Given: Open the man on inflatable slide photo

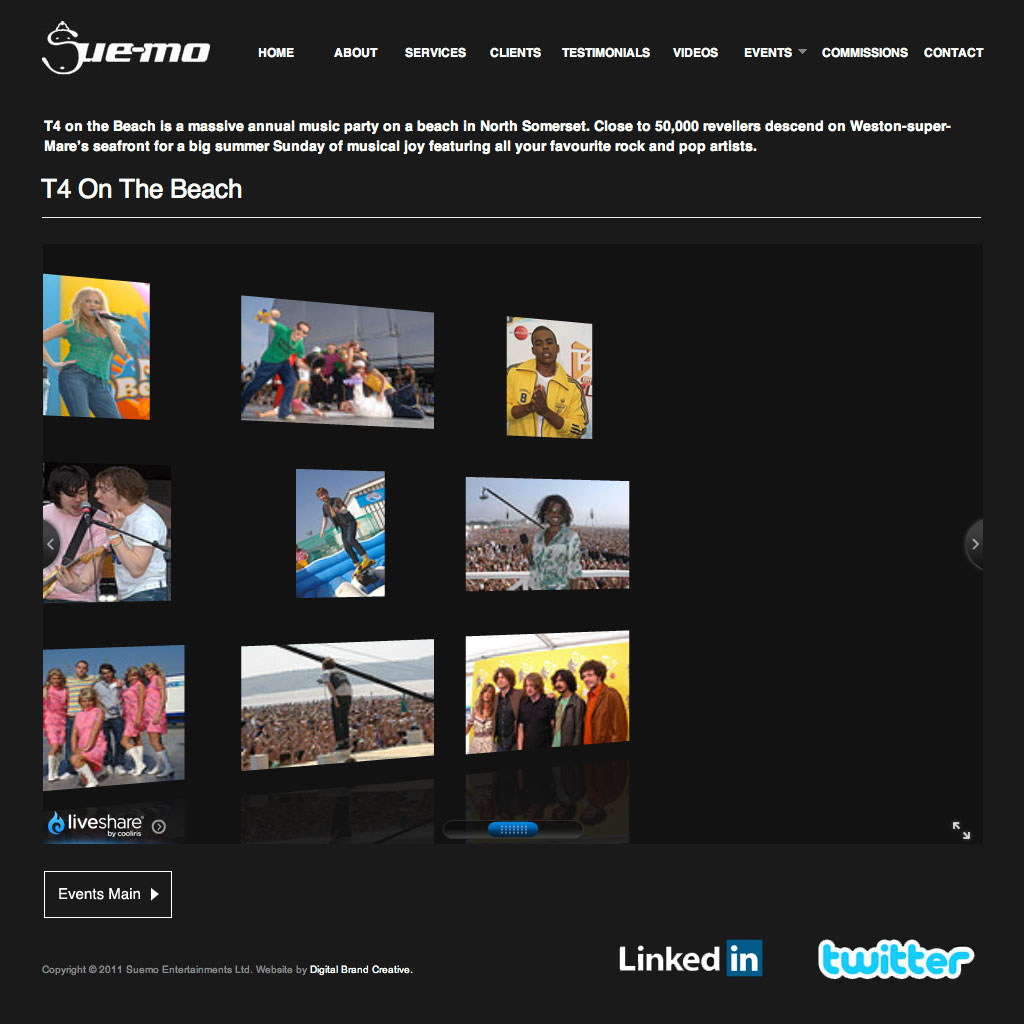Looking at the screenshot, I should (340, 533).
